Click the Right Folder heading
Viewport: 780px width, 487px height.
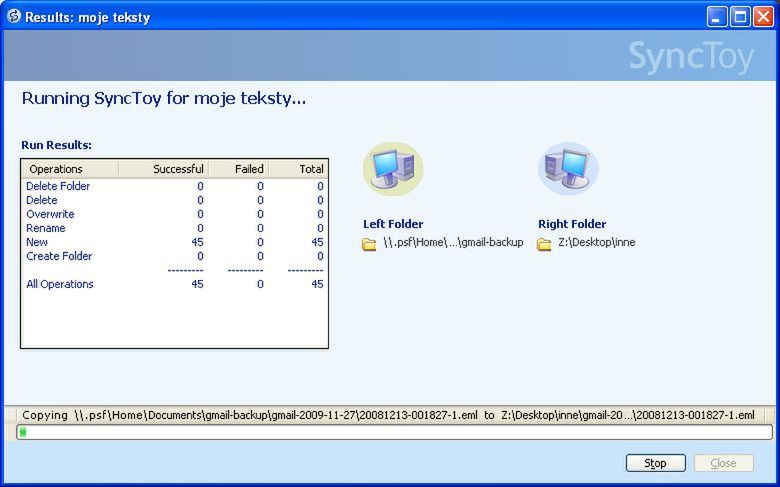point(572,224)
